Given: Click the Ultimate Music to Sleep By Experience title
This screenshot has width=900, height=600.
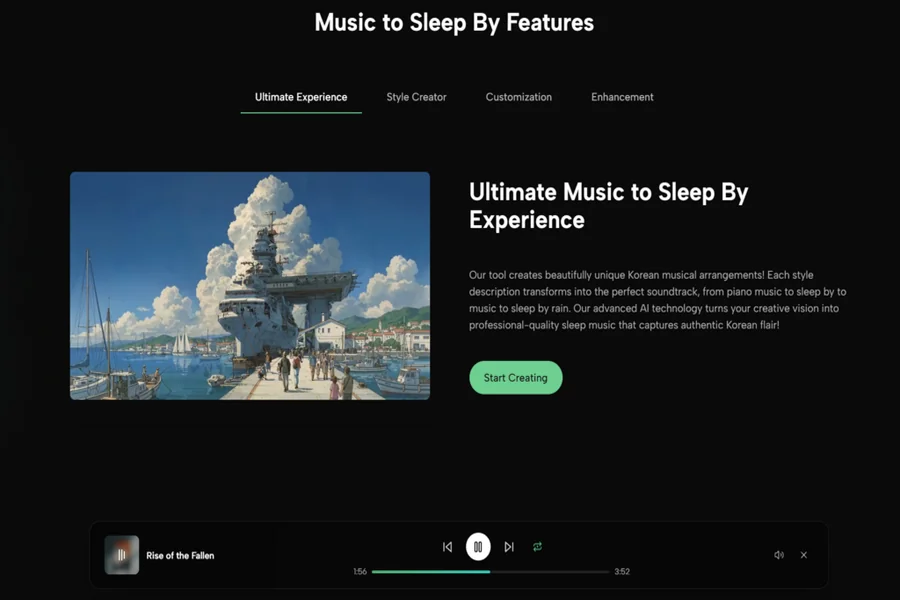Looking at the screenshot, I should pyautogui.click(x=608, y=206).
